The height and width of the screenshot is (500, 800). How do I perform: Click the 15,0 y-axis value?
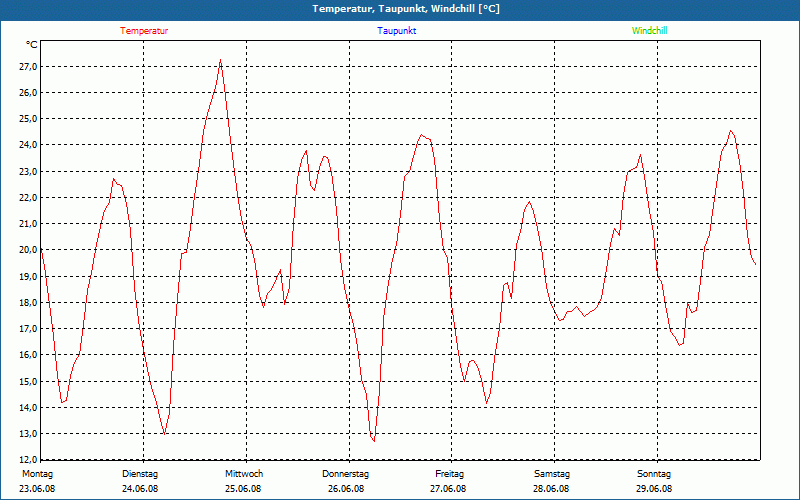(29, 381)
